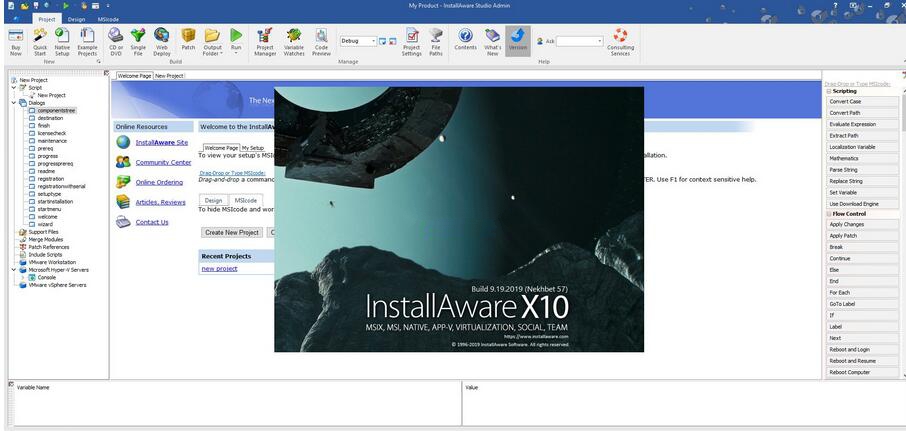The width and height of the screenshot is (906, 431).
Task: Select the componentstree dialog in the tree
Action: click(x=57, y=110)
